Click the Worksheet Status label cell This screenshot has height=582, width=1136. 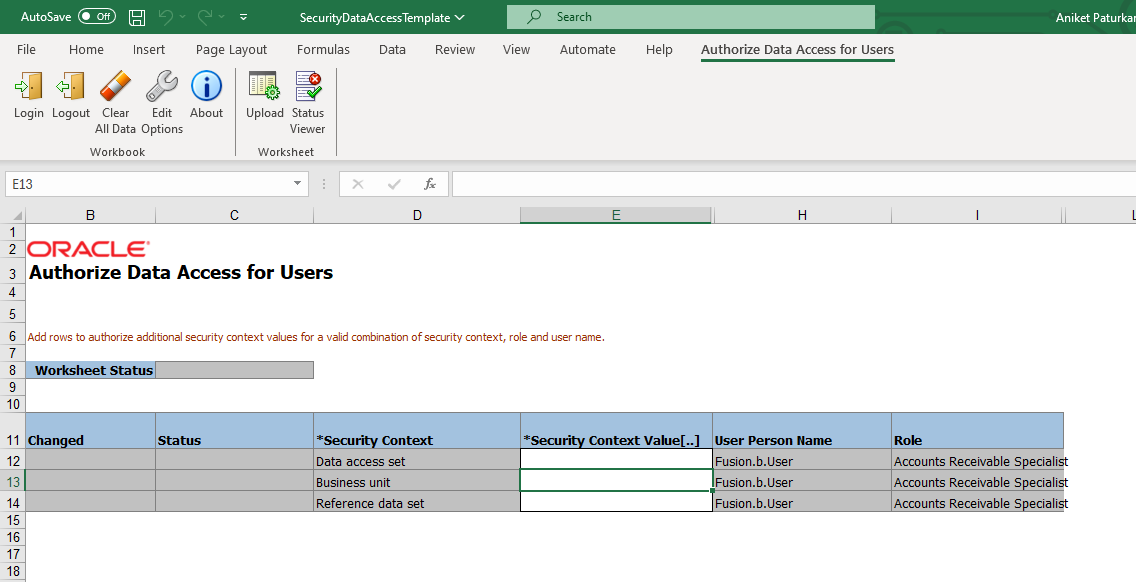[90, 370]
